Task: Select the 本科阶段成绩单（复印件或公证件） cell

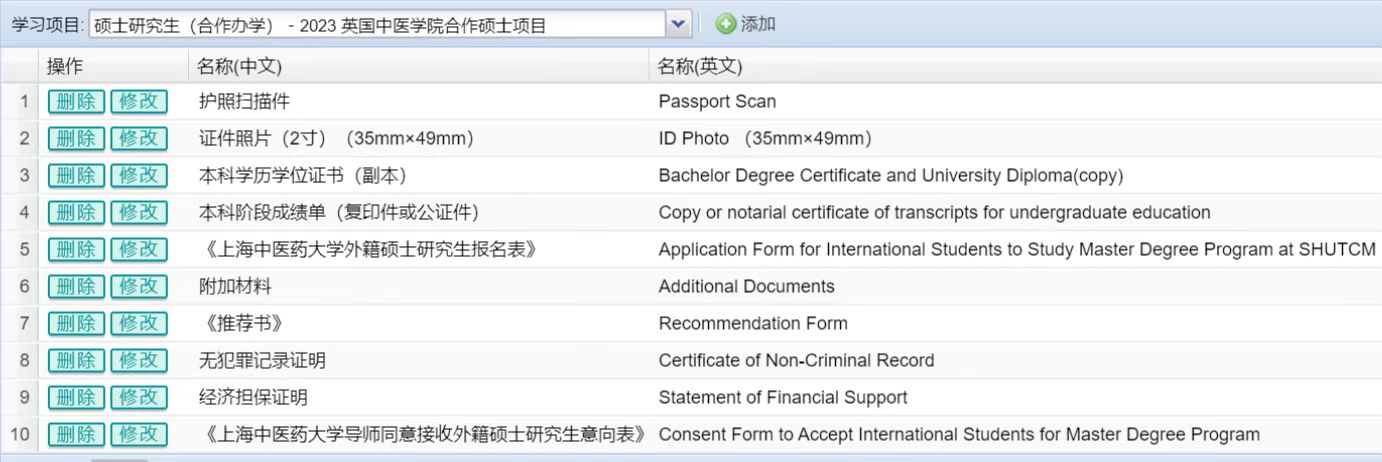Action: [x=418, y=212]
